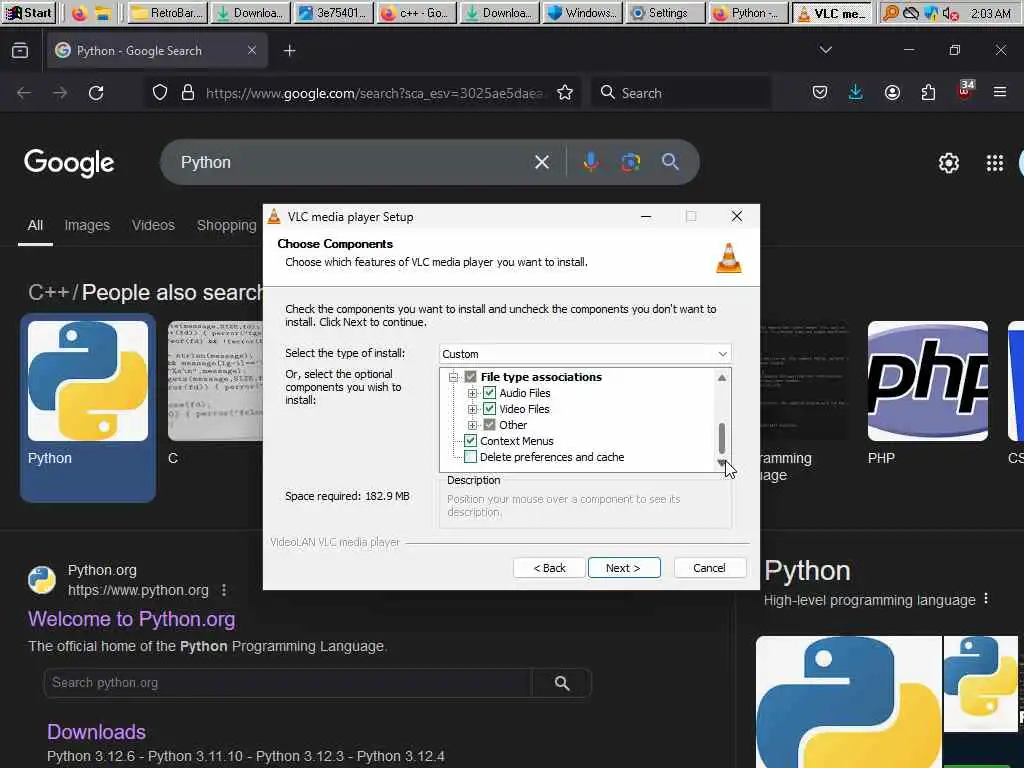Bookmark this page with the star
The width and height of the screenshot is (1024, 768).
pos(565,93)
